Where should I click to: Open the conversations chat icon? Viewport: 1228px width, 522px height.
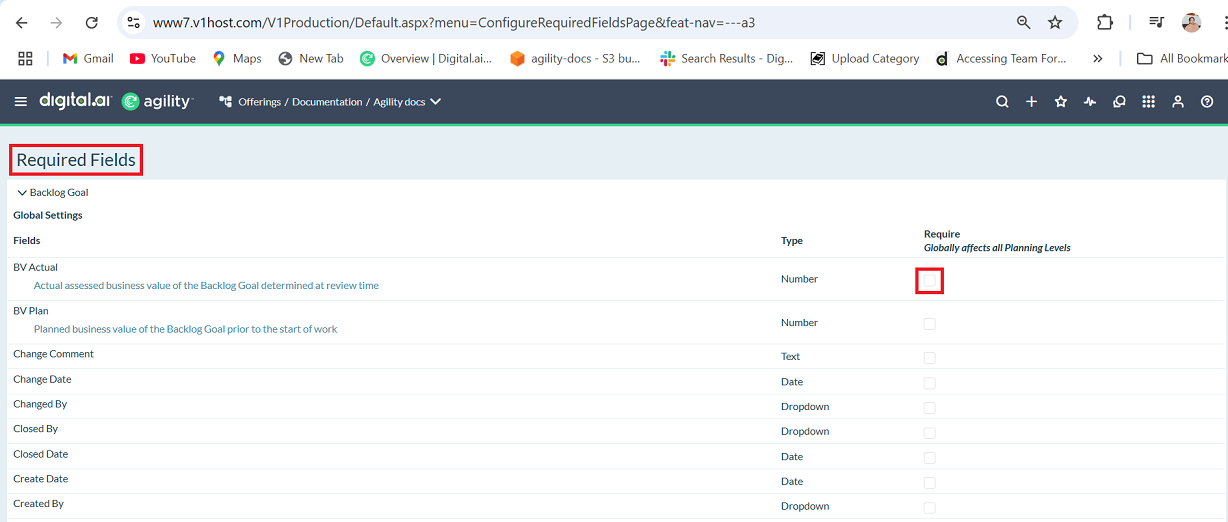[x=1119, y=101]
